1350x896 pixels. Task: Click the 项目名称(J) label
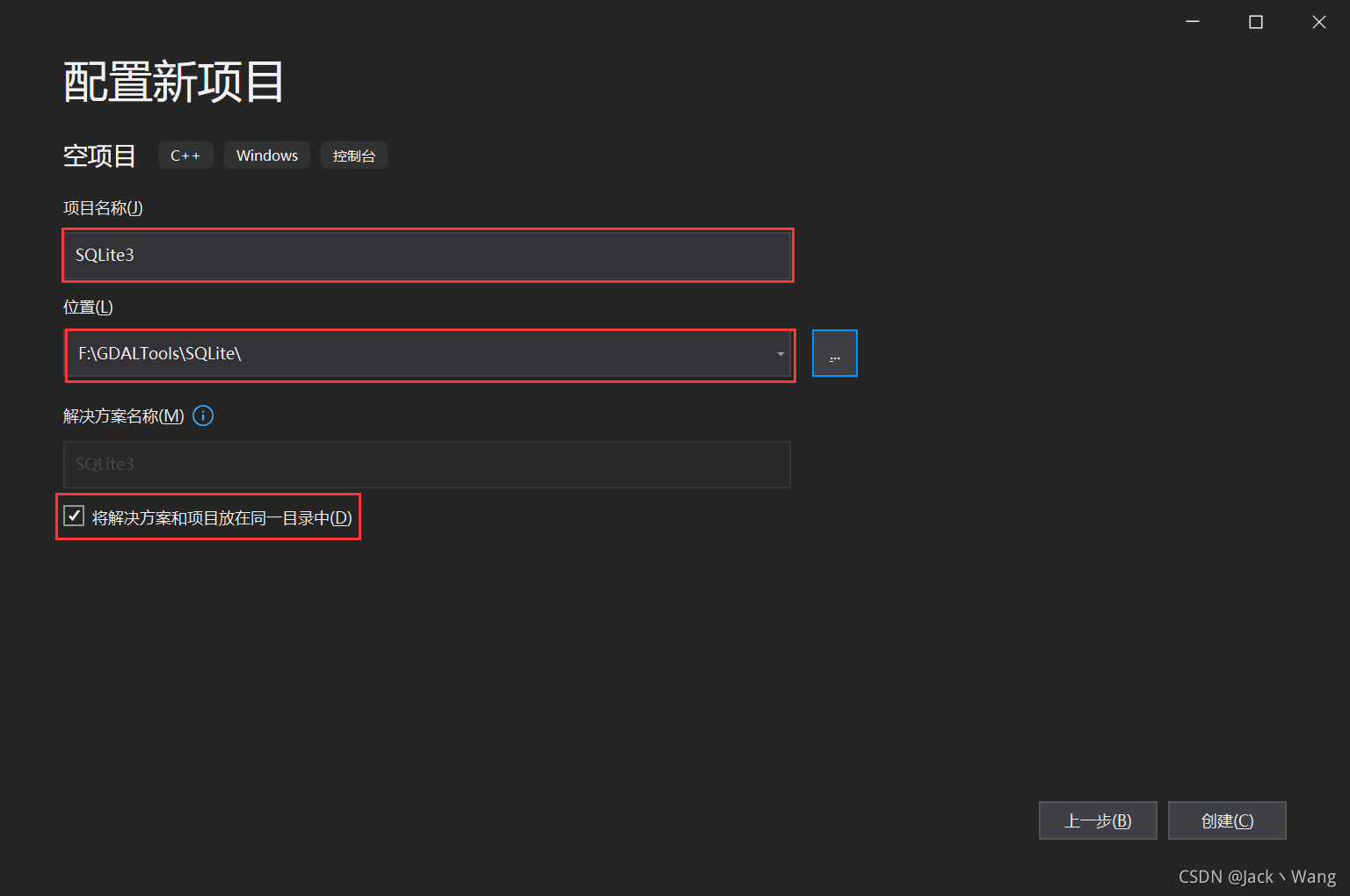click(x=103, y=208)
